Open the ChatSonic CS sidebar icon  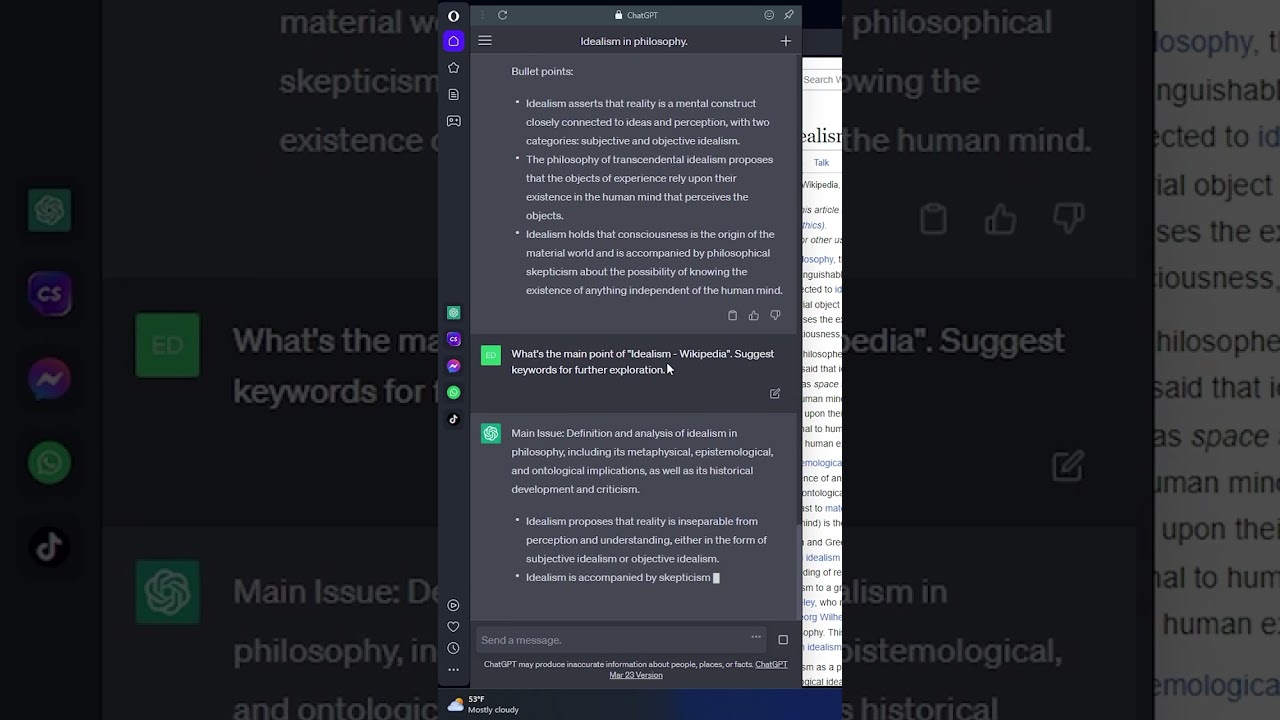453,340
